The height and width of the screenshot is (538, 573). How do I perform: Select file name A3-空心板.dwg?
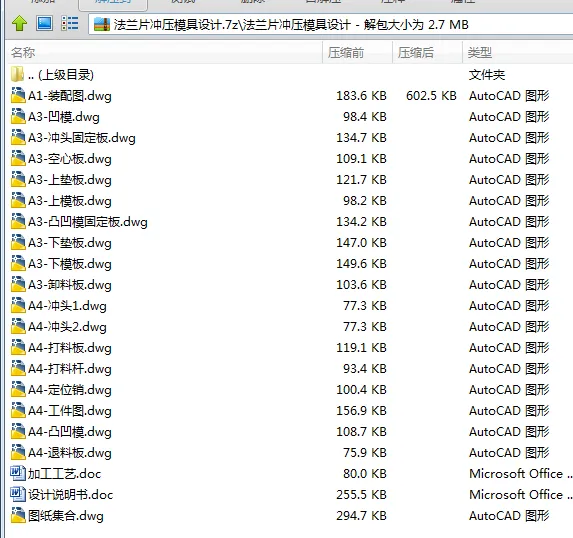70,159
